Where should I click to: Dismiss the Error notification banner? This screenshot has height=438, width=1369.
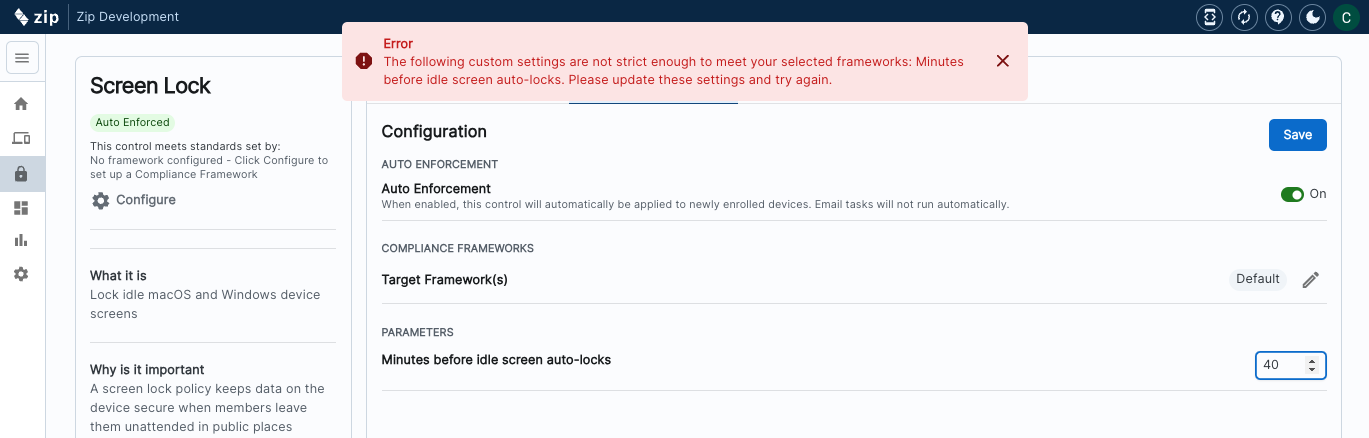pyautogui.click(x=1003, y=61)
